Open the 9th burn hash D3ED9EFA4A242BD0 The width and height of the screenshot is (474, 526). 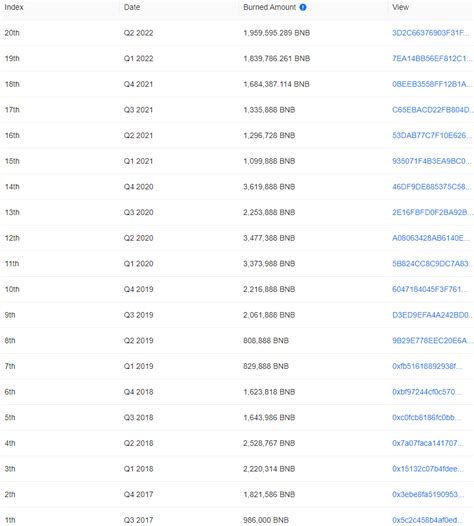[x=432, y=315]
